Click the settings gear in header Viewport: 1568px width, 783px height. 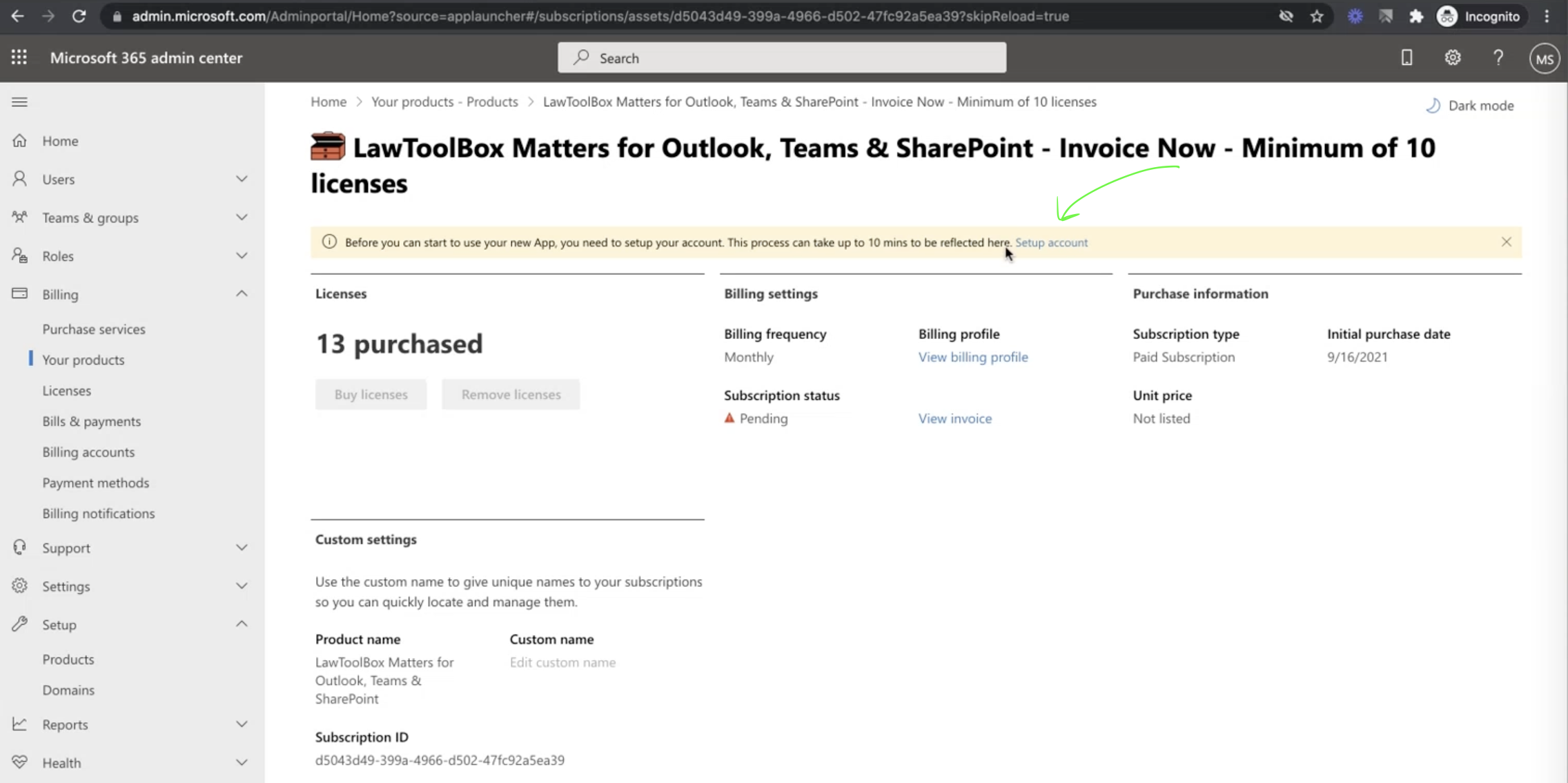(1452, 58)
